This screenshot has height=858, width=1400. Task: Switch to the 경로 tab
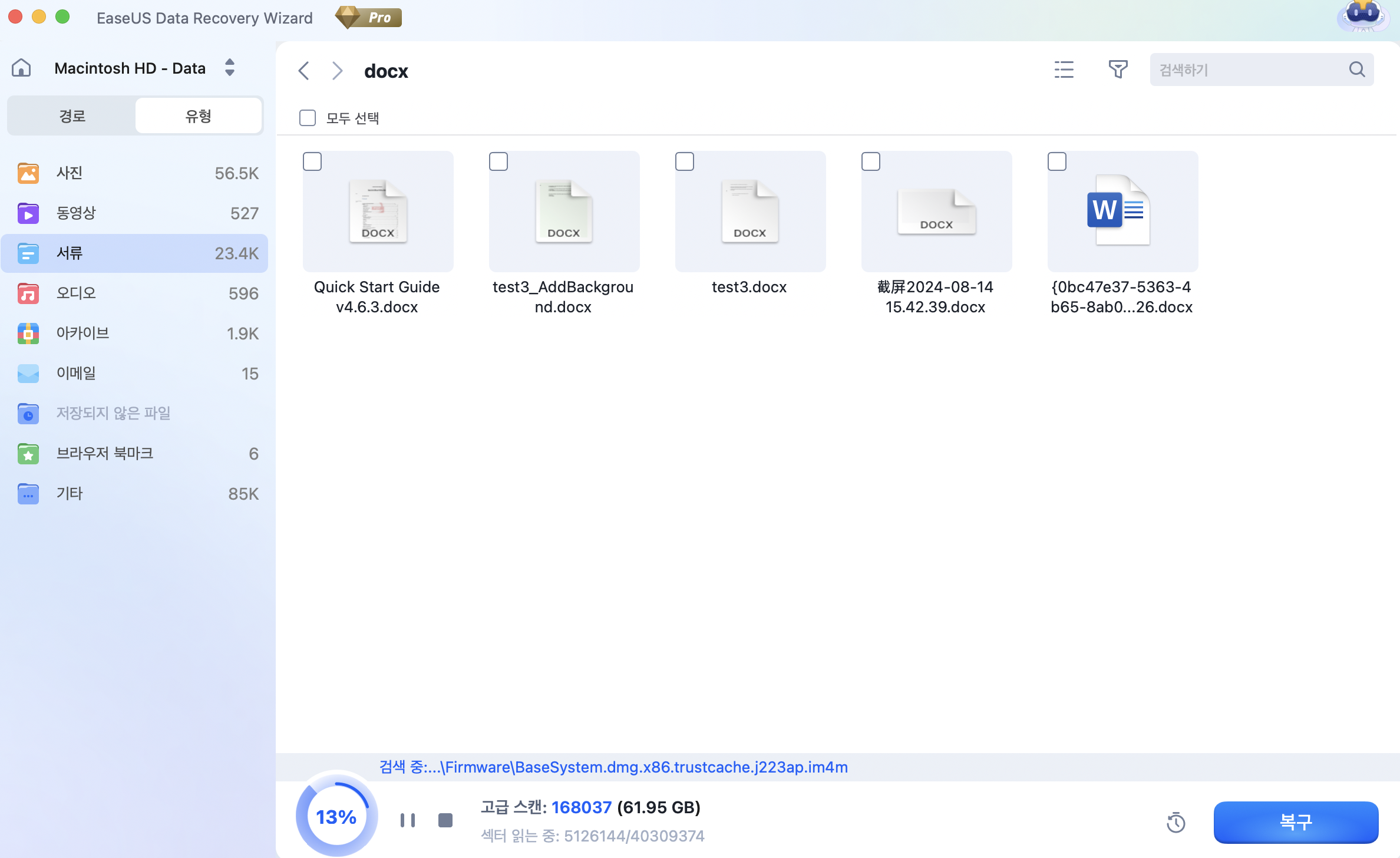72,115
